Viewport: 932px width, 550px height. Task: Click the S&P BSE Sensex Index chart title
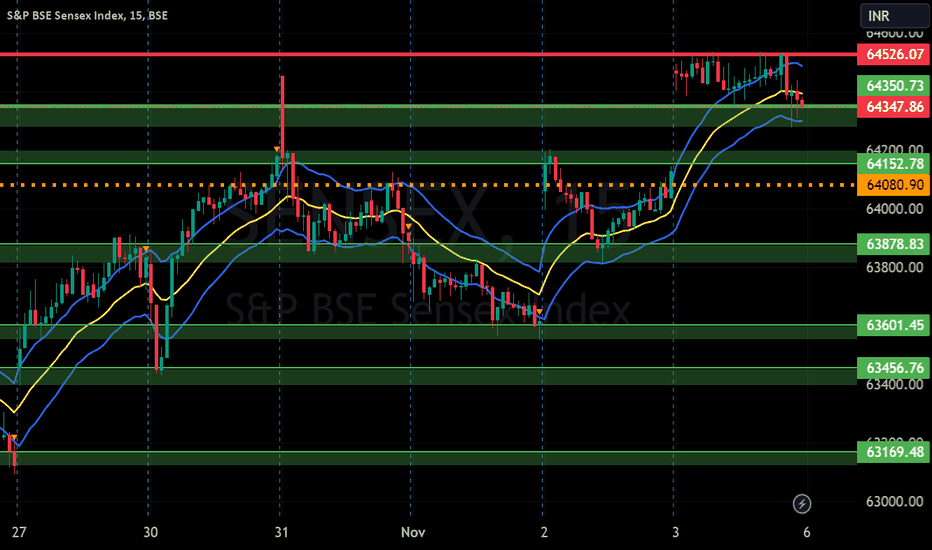tap(87, 15)
